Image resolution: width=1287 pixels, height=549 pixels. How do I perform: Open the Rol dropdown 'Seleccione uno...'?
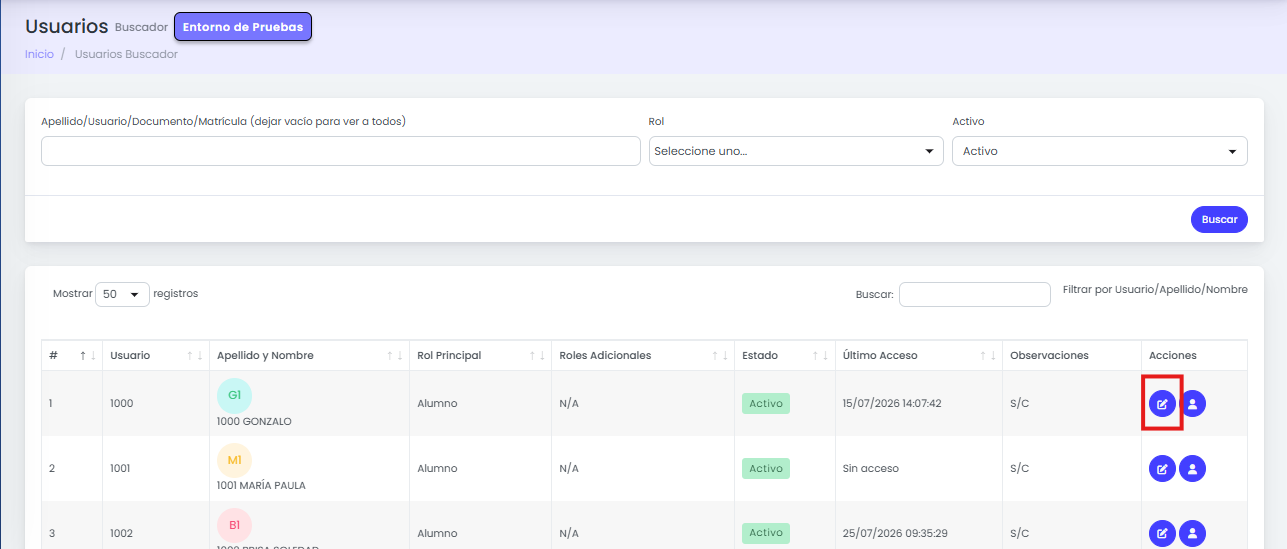796,151
